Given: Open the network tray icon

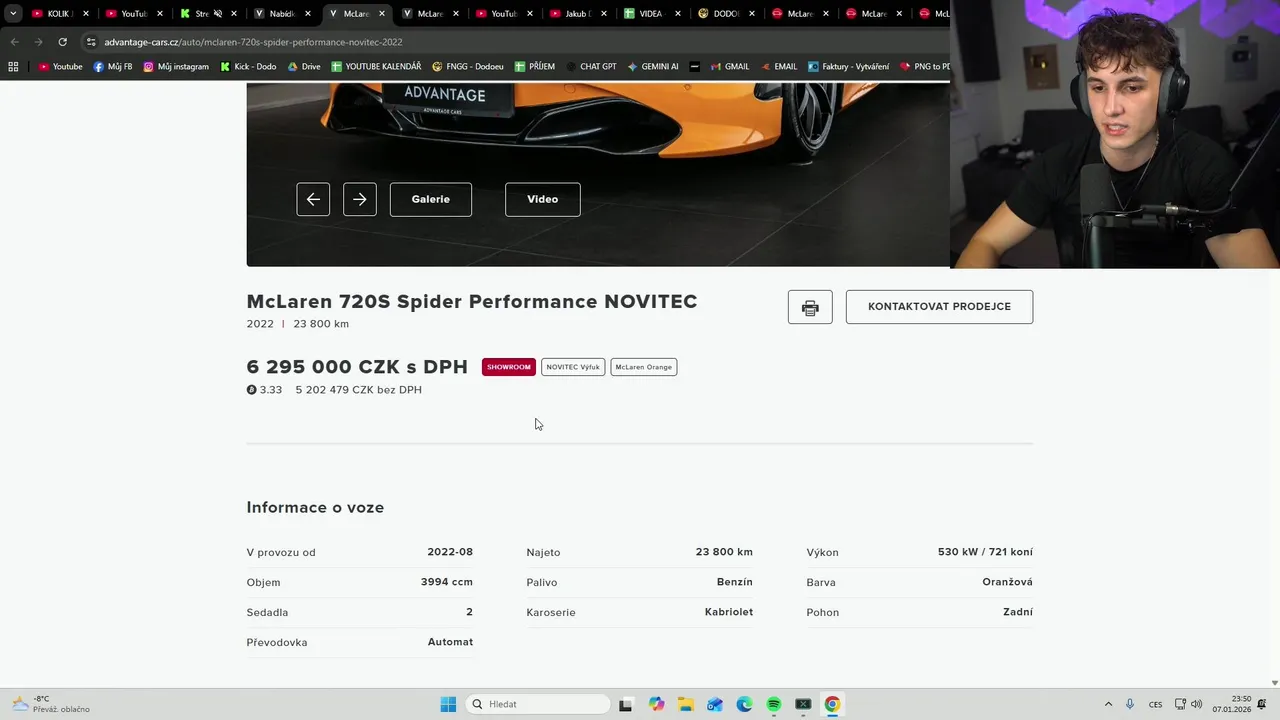Looking at the screenshot, I should 1180,704.
